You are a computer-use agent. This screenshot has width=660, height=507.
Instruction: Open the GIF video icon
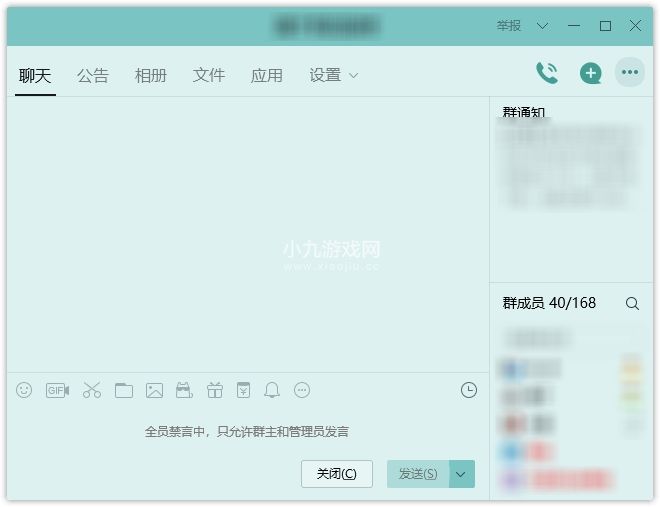[x=57, y=390]
